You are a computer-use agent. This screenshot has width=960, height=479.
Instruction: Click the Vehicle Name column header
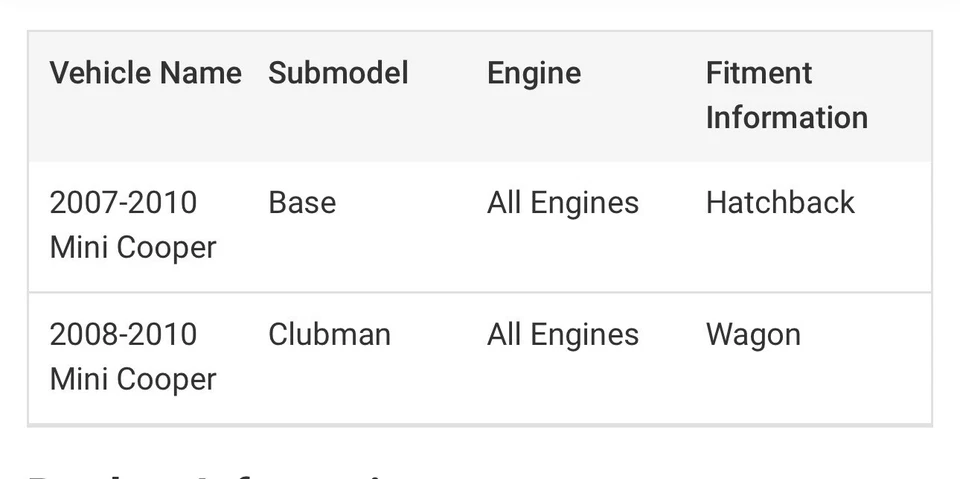point(145,73)
